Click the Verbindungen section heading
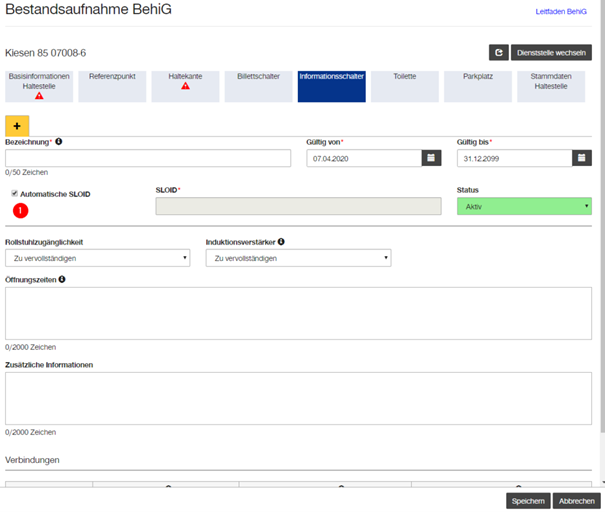Image resolution: width=605 pixels, height=512 pixels. pos(32,460)
